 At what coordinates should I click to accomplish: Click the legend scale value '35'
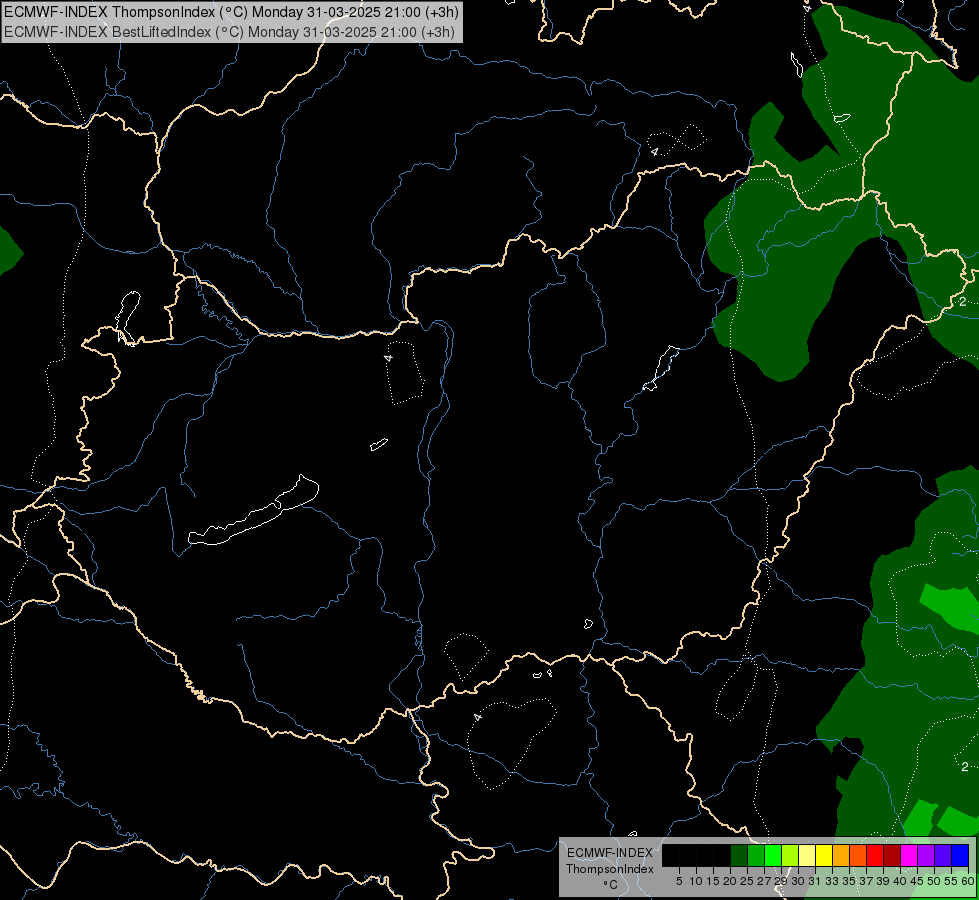point(849,881)
